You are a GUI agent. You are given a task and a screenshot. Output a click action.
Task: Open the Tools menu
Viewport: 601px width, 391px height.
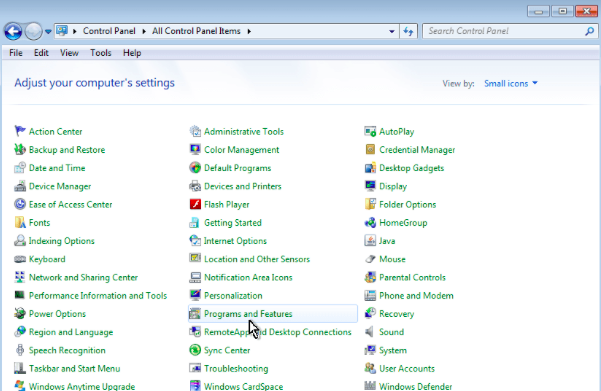(x=100, y=53)
